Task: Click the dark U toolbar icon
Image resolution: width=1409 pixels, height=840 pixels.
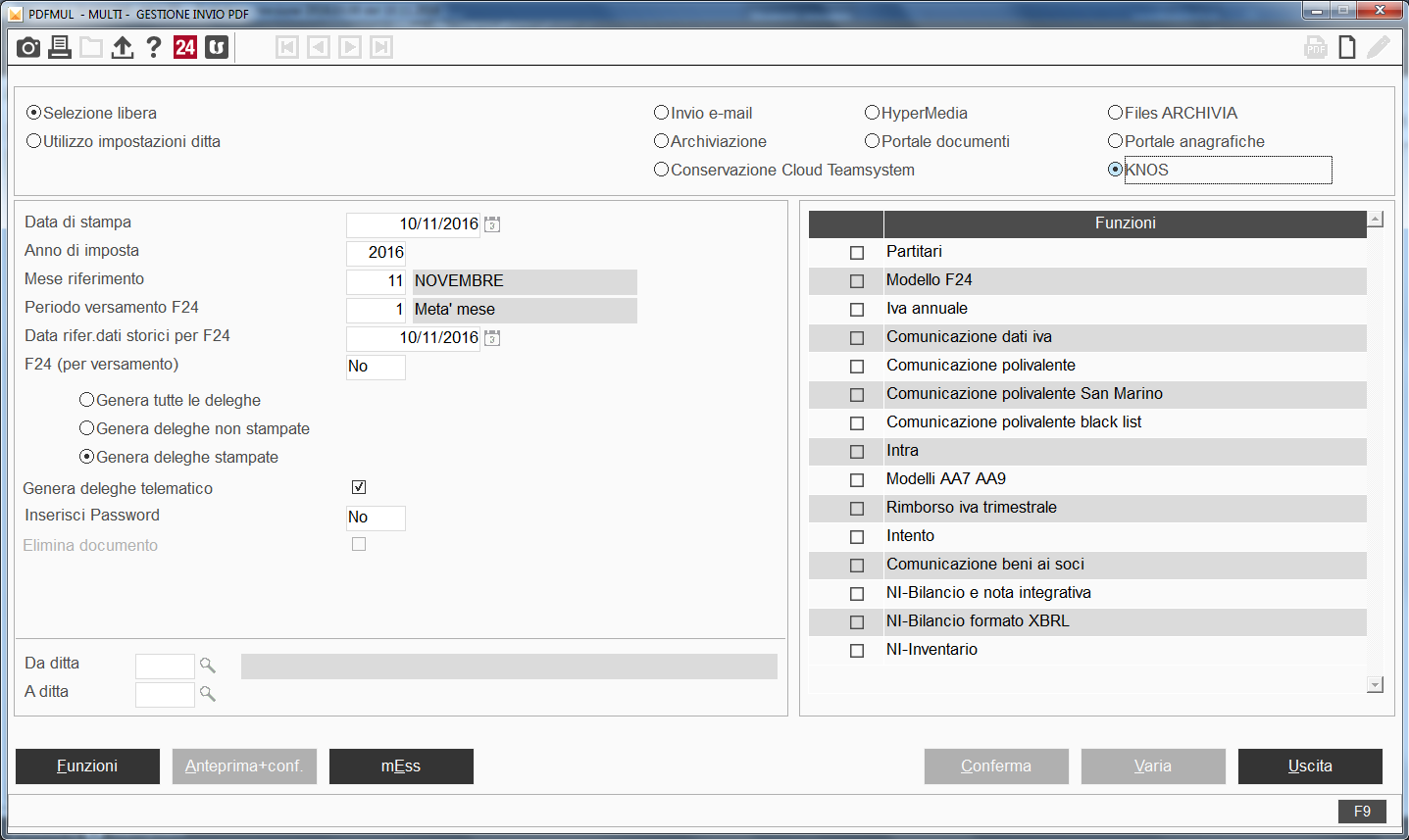Action: click(x=217, y=47)
